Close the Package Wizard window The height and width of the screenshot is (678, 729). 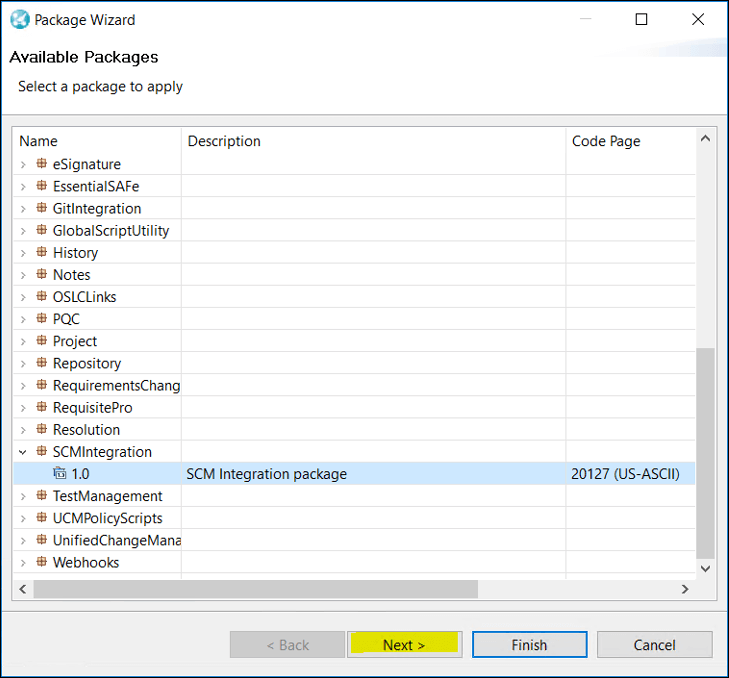click(x=698, y=19)
